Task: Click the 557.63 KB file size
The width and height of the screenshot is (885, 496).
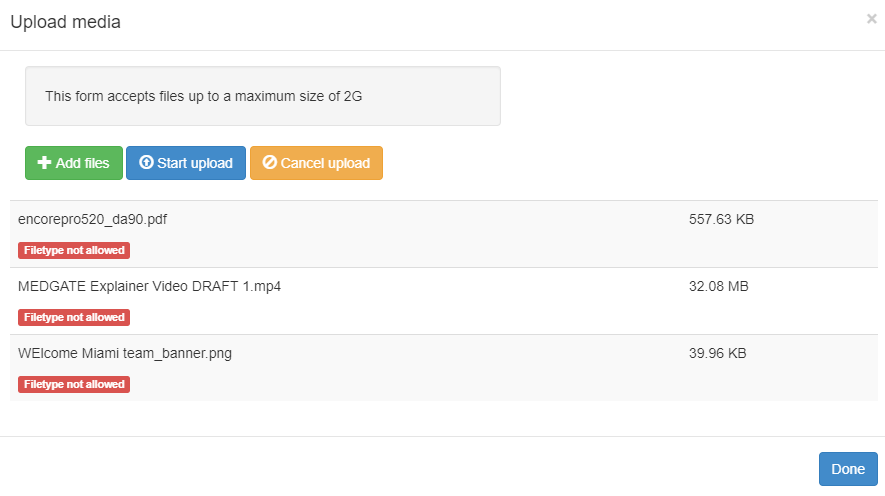Action: click(x=721, y=220)
